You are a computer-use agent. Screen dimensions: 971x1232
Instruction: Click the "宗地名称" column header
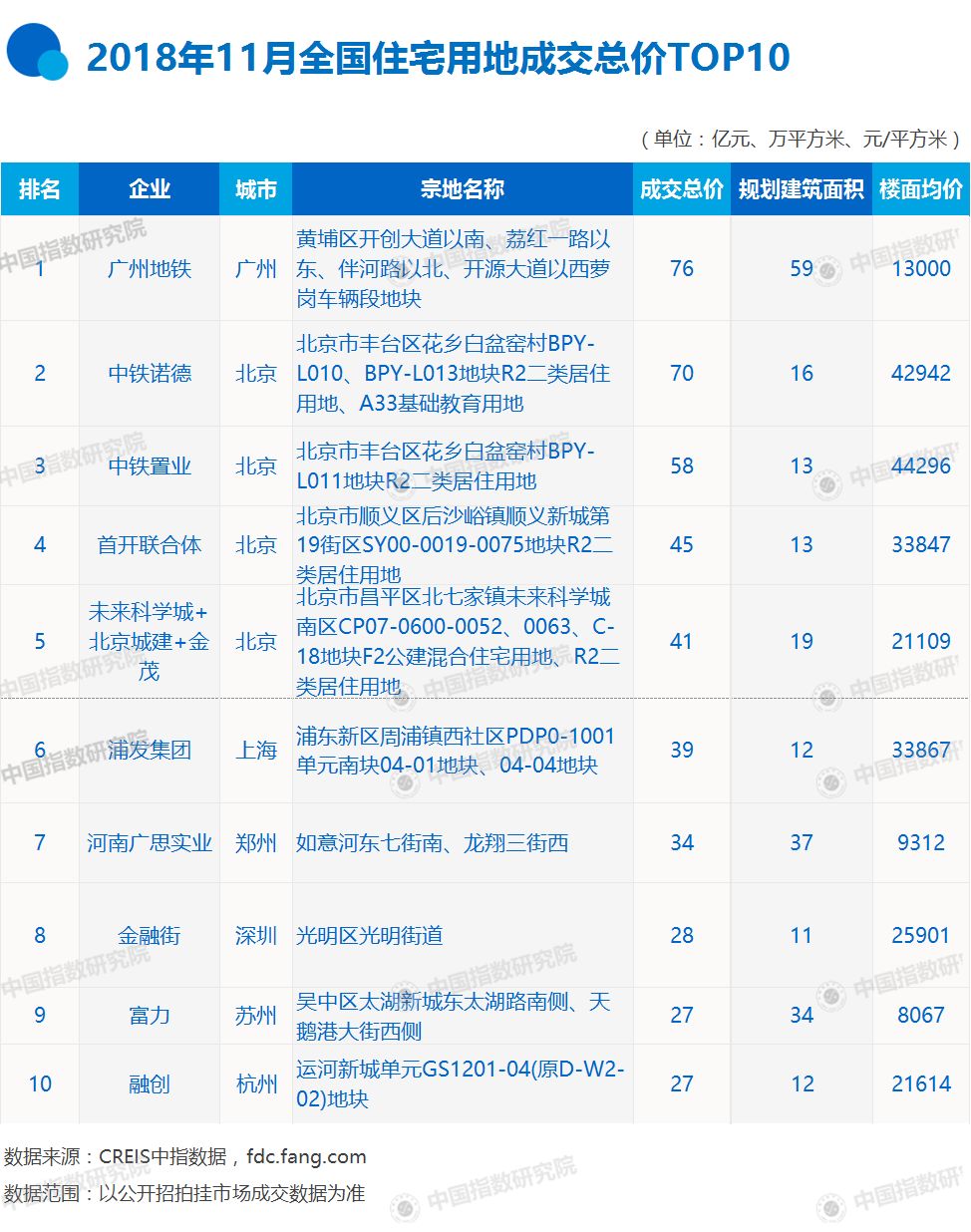463,189
